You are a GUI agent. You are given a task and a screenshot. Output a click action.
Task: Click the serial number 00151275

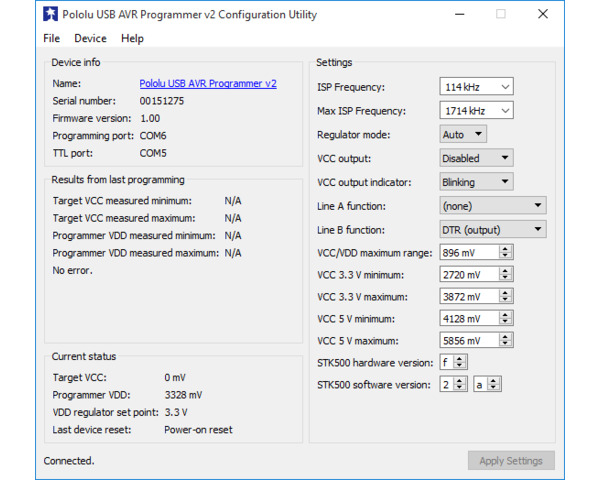tap(161, 101)
